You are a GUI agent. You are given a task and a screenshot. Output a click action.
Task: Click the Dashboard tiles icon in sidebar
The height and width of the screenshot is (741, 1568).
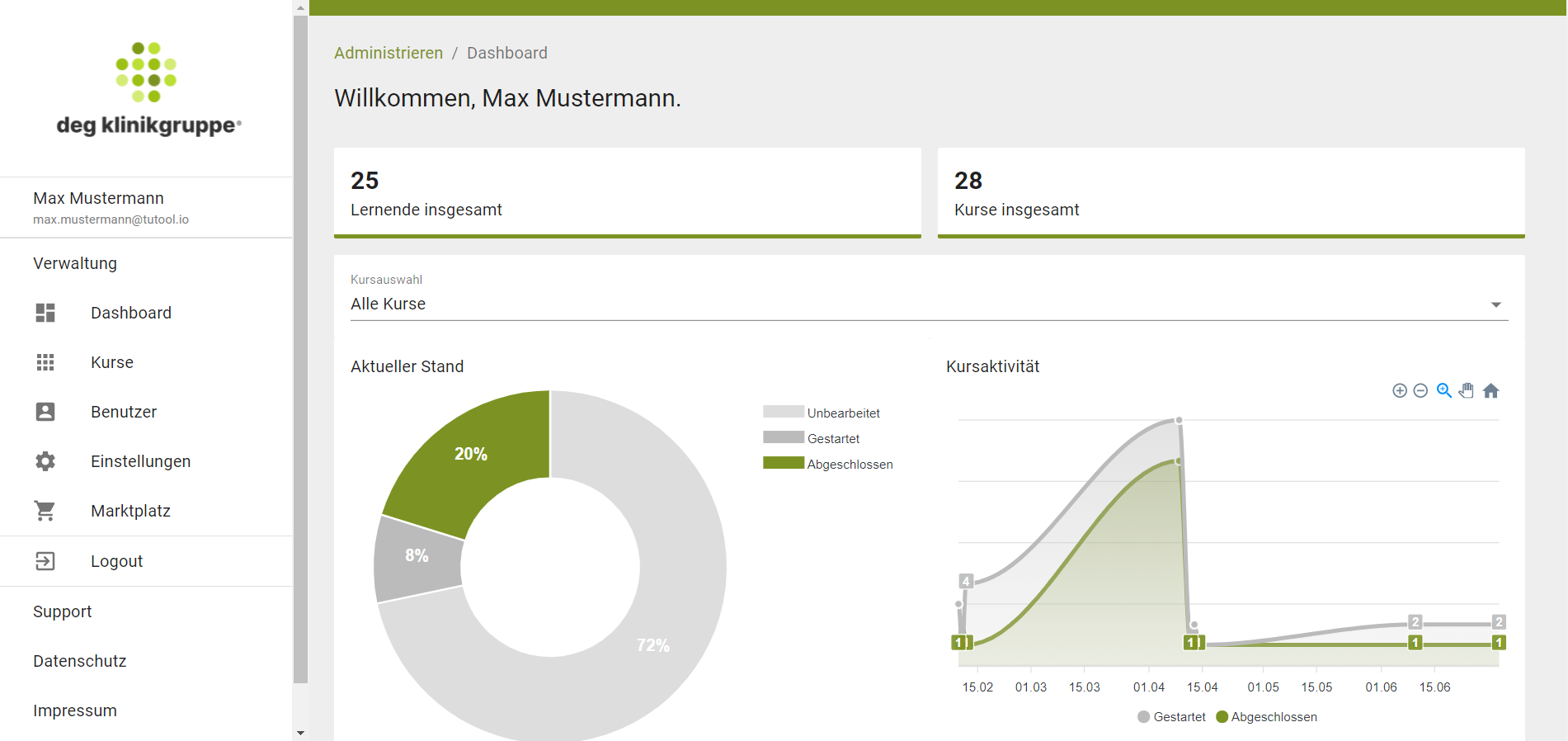click(45, 313)
